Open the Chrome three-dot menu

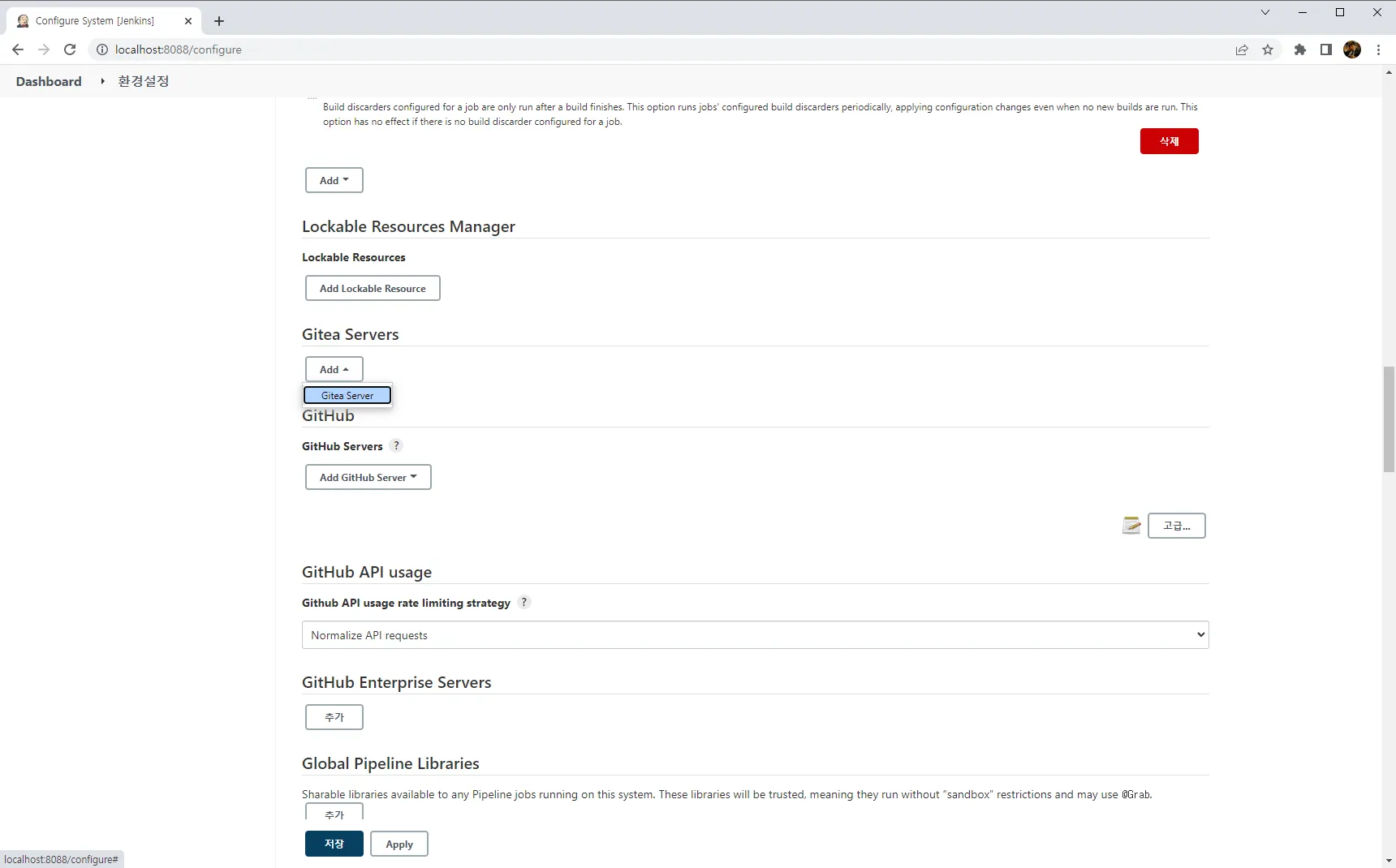coord(1378,49)
